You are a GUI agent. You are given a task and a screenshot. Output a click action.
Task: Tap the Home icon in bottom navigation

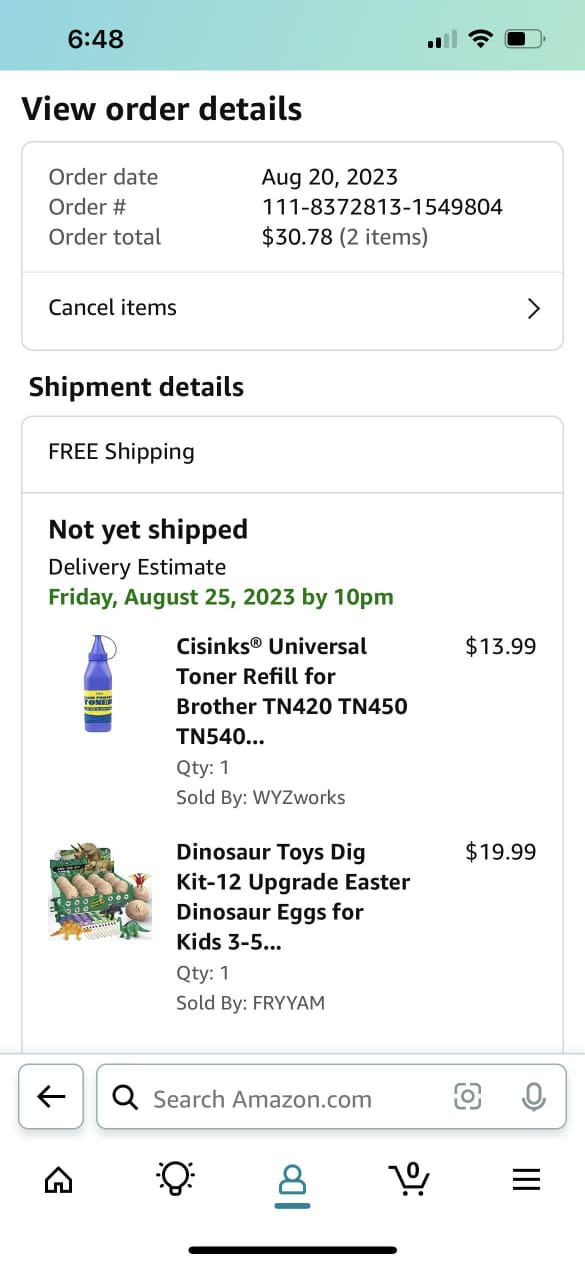pyautogui.click(x=59, y=1180)
